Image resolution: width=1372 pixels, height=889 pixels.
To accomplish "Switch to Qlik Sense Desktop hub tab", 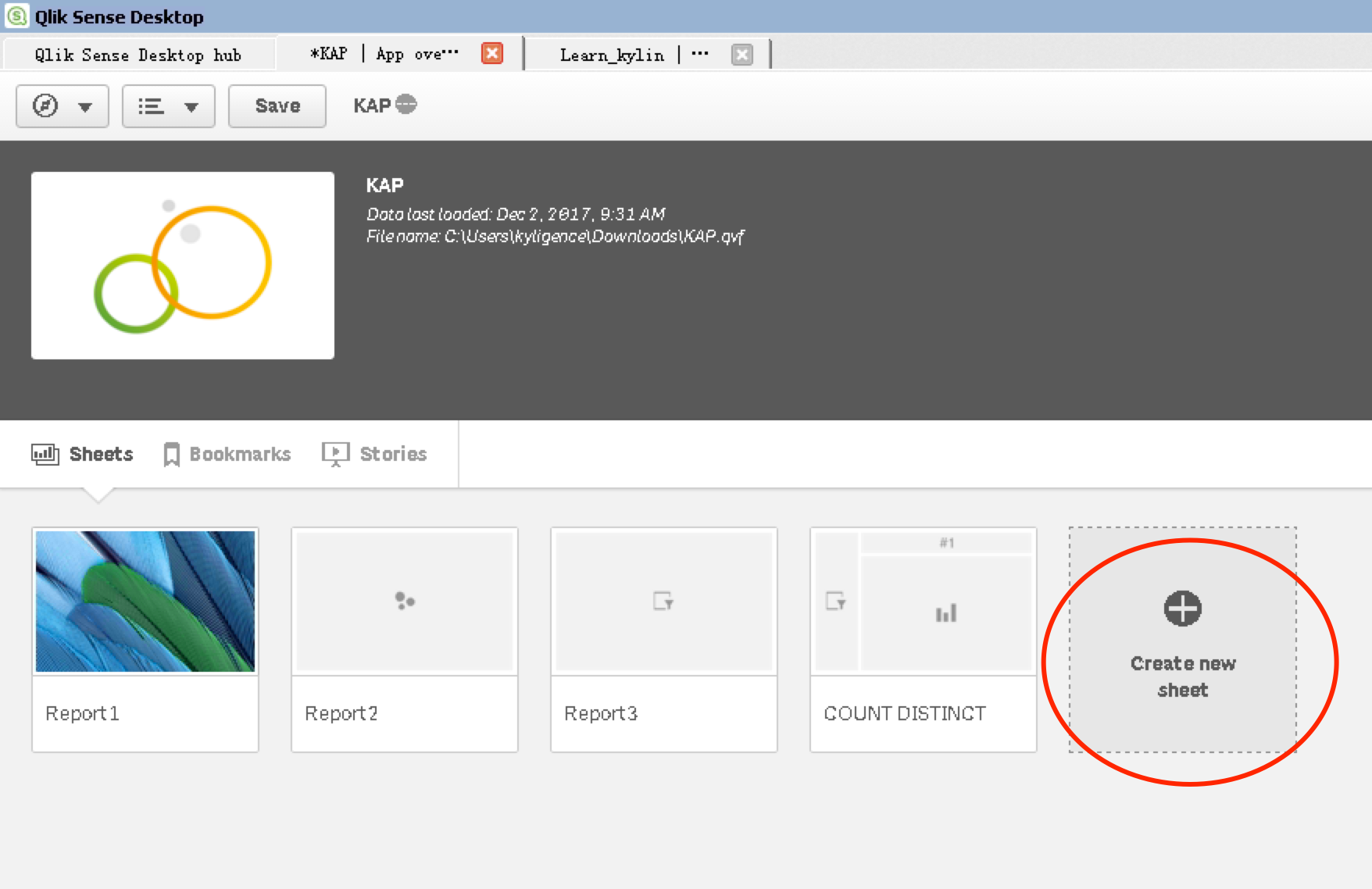I will 138,55.
